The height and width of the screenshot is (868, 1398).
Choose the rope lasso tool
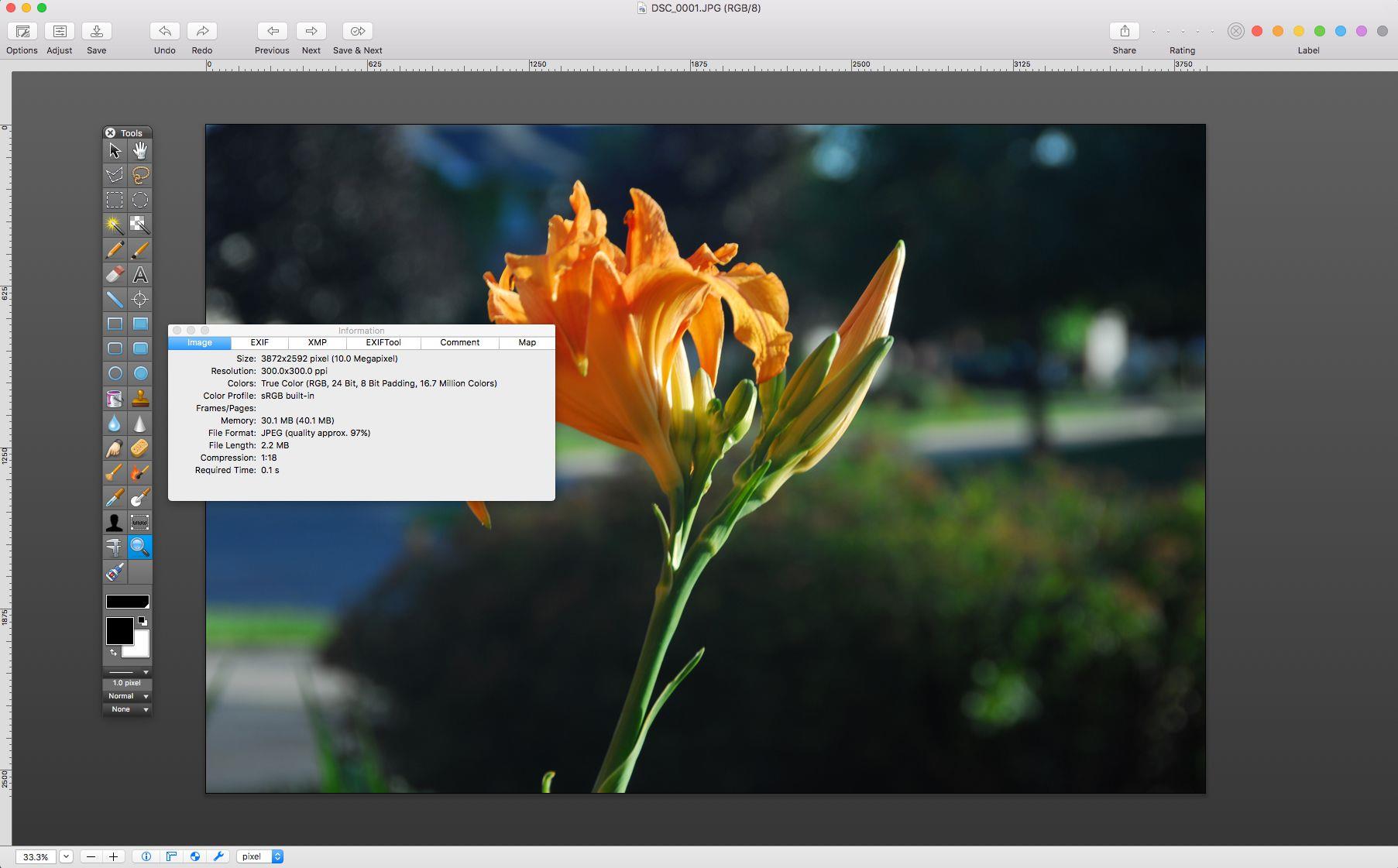pyautogui.click(x=140, y=175)
